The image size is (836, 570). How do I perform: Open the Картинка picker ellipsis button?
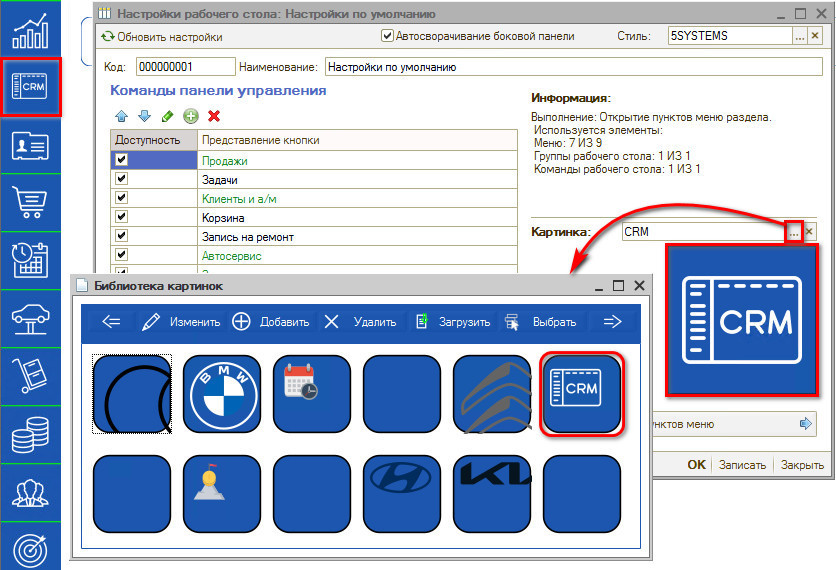pos(793,231)
